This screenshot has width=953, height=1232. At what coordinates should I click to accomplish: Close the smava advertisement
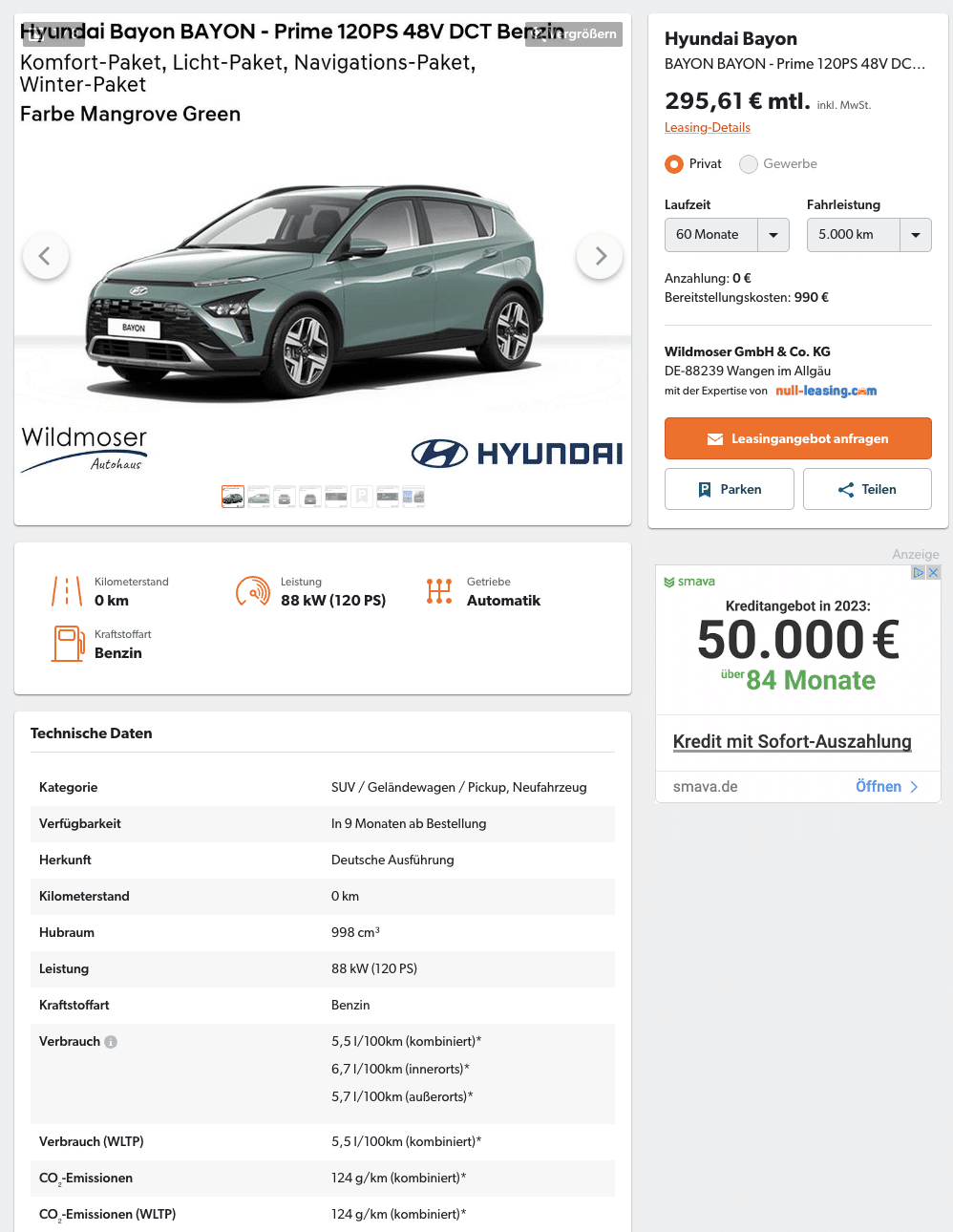pyautogui.click(x=934, y=572)
